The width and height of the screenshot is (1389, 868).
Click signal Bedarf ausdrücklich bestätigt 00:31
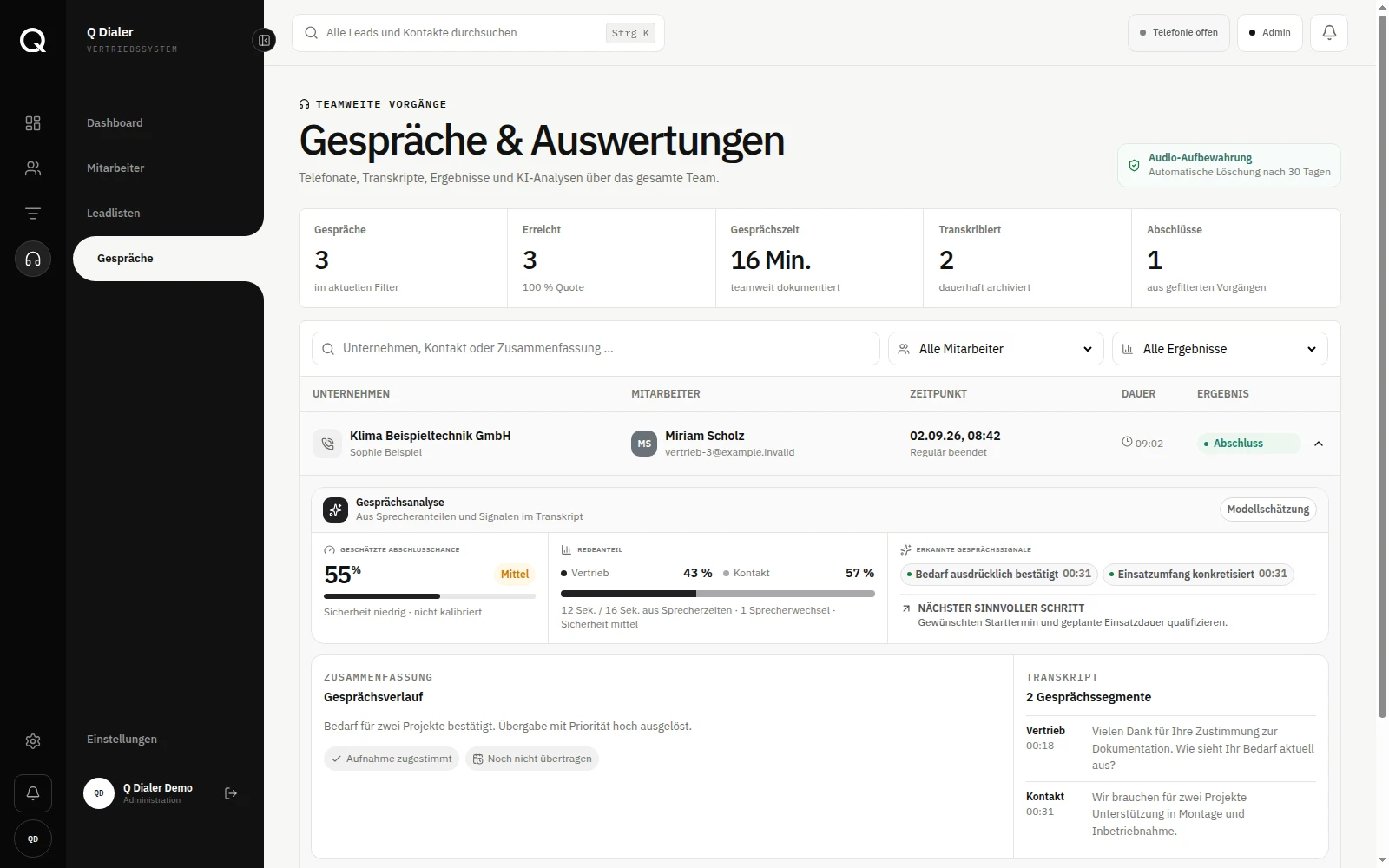click(998, 574)
